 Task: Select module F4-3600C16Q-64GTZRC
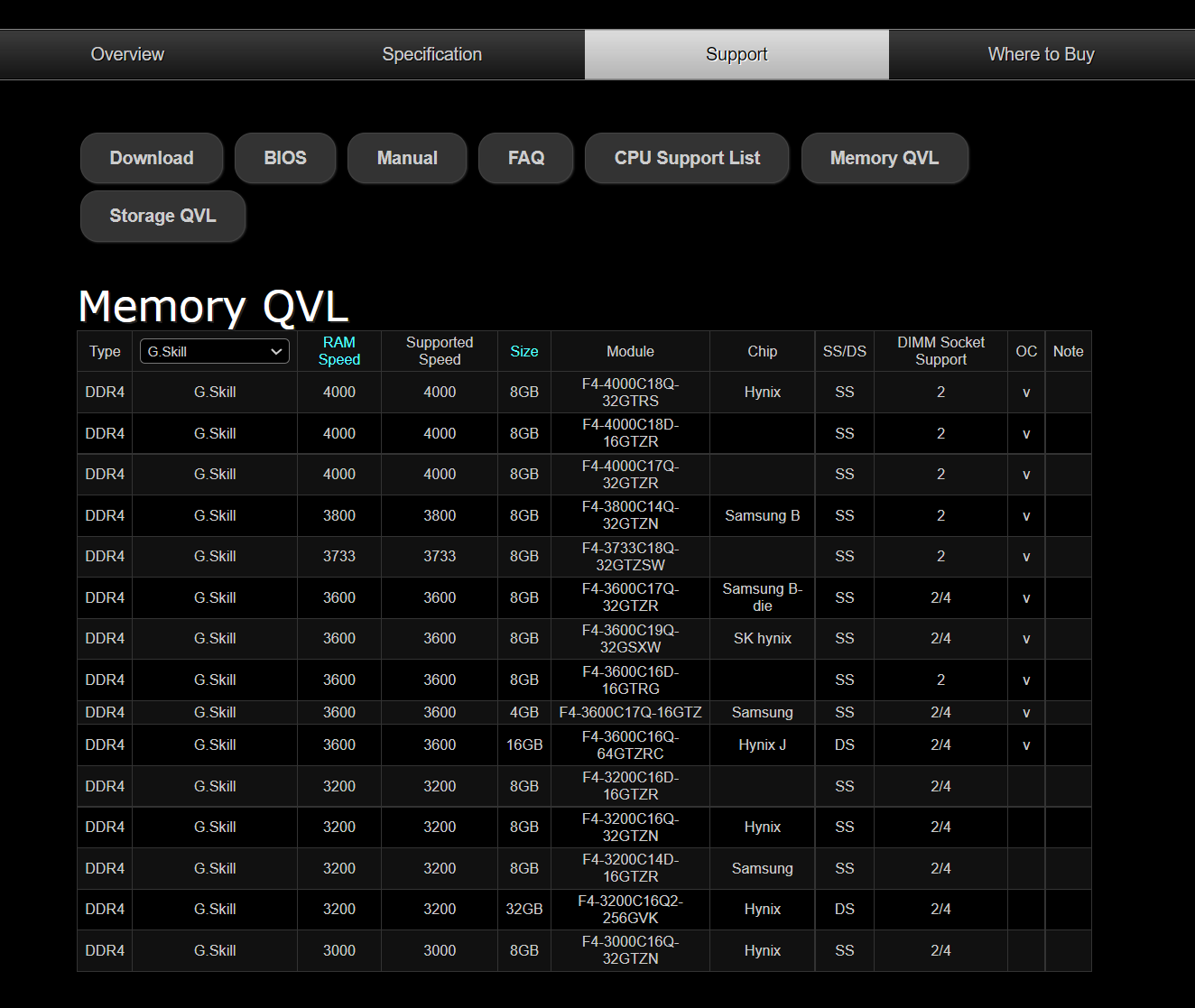click(630, 745)
